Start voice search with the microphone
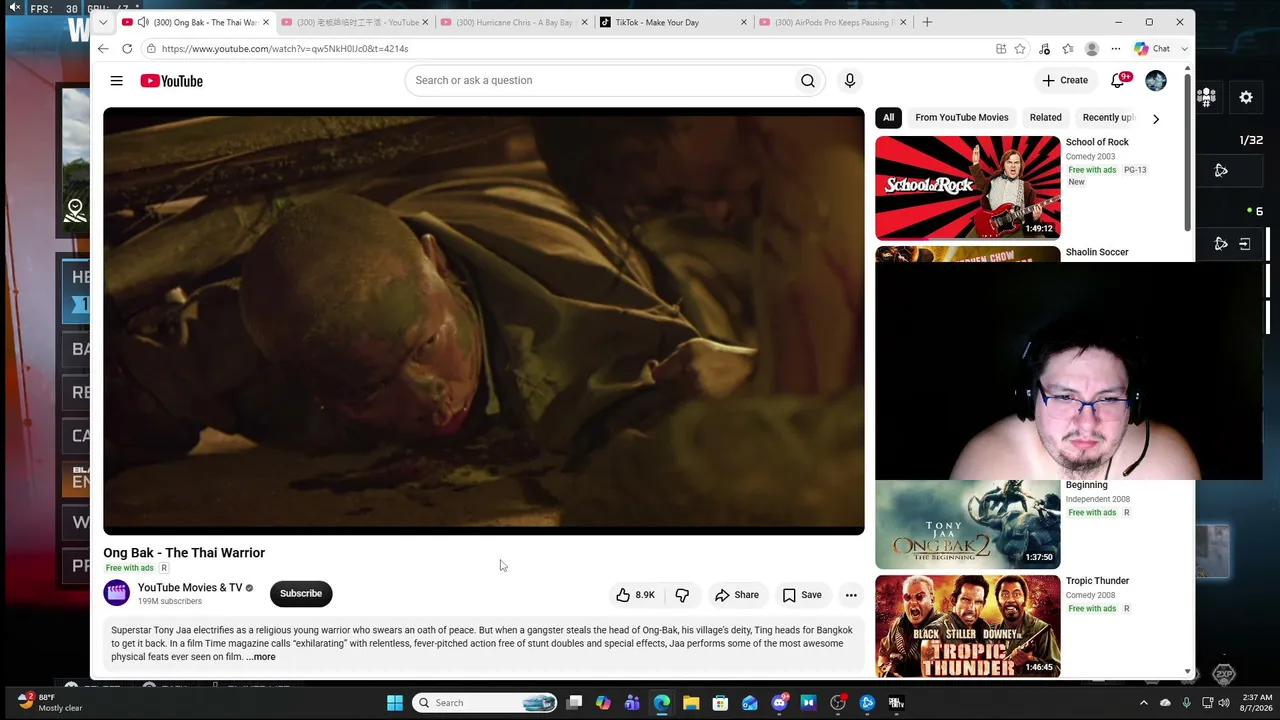 849,81
